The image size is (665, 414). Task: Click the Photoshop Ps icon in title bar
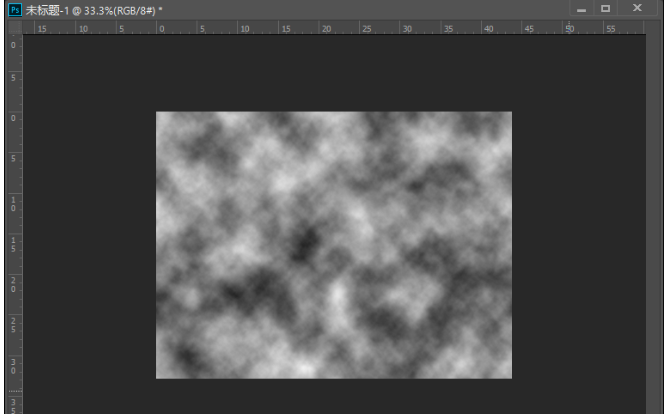click(x=15, y=9)
